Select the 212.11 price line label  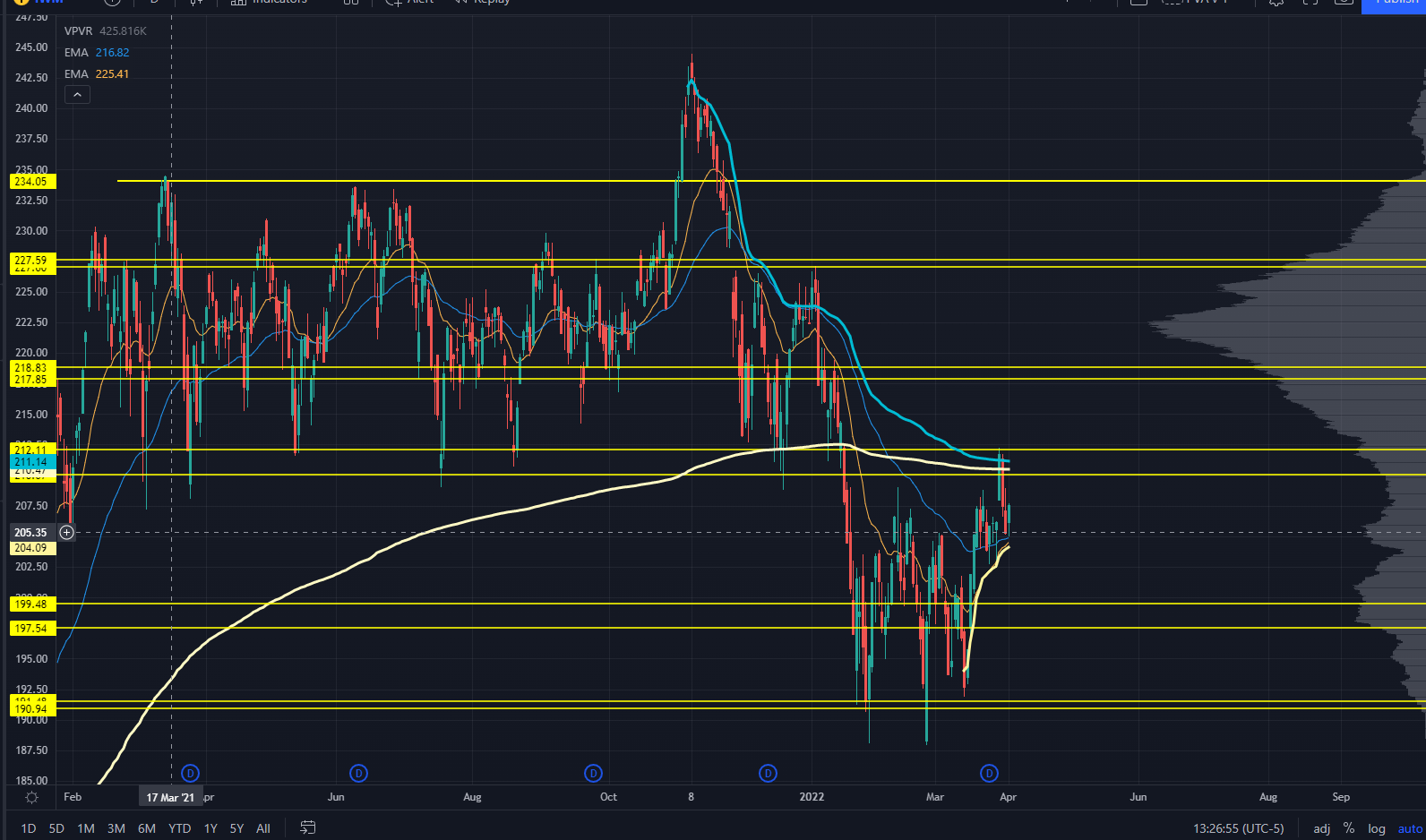33,450
